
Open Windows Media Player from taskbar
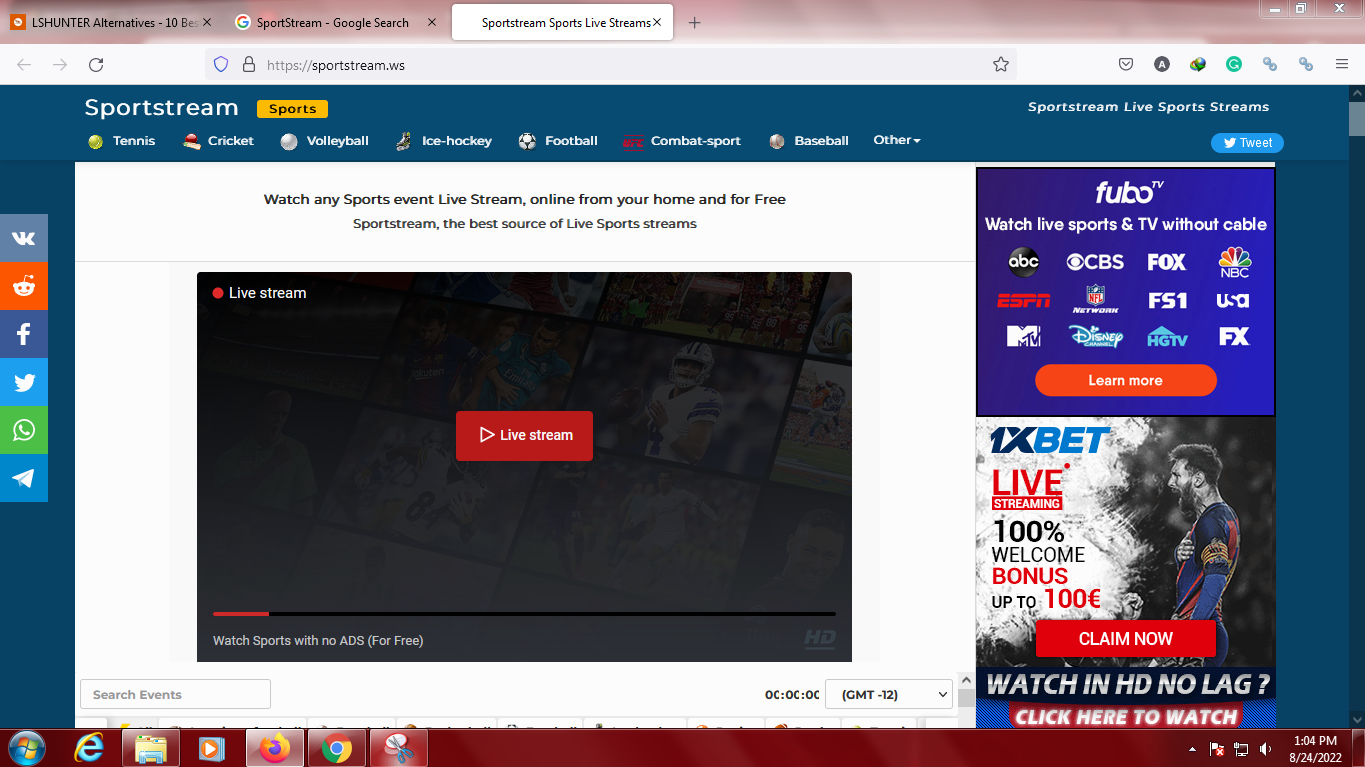pos(212,748)
